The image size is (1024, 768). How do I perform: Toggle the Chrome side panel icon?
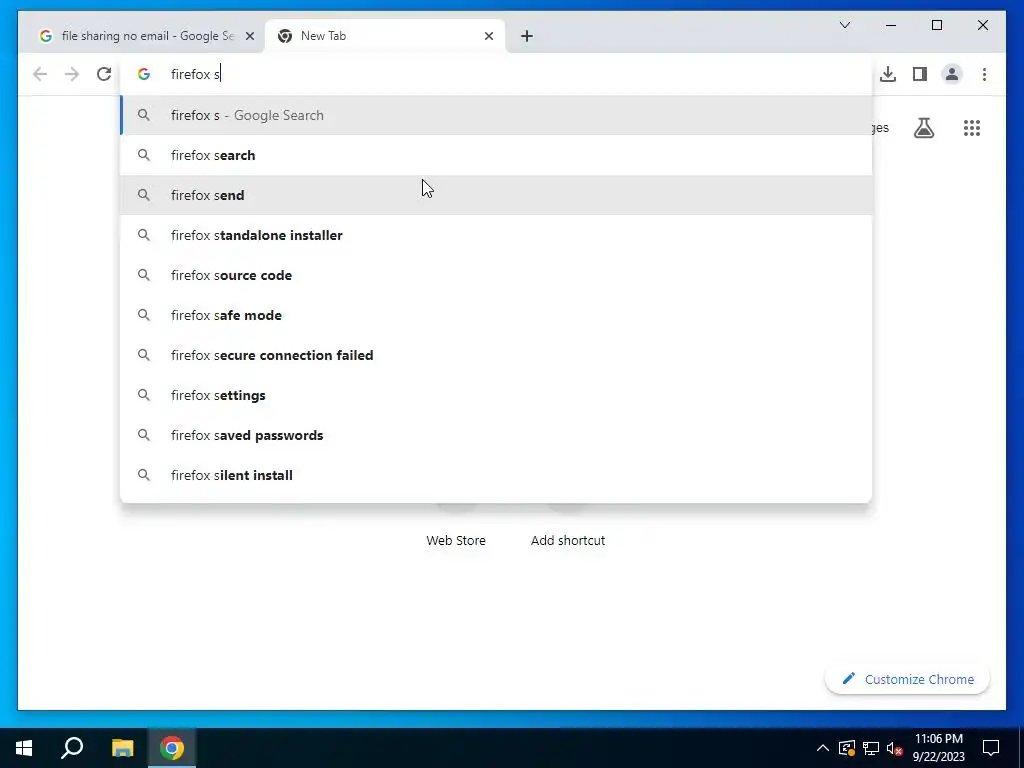[x=920, y=74]
